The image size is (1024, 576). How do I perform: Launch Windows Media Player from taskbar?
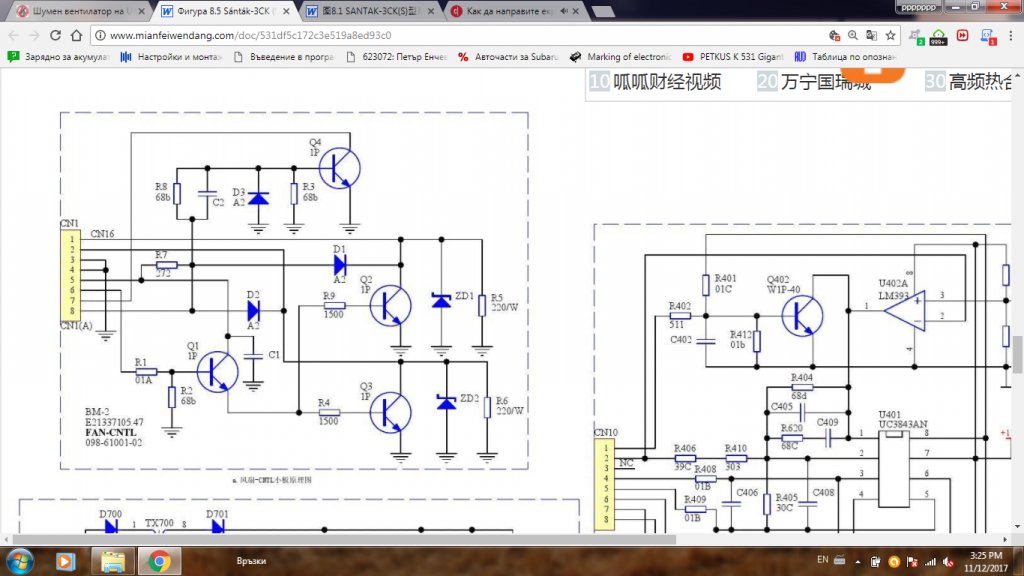click(65, 562)
